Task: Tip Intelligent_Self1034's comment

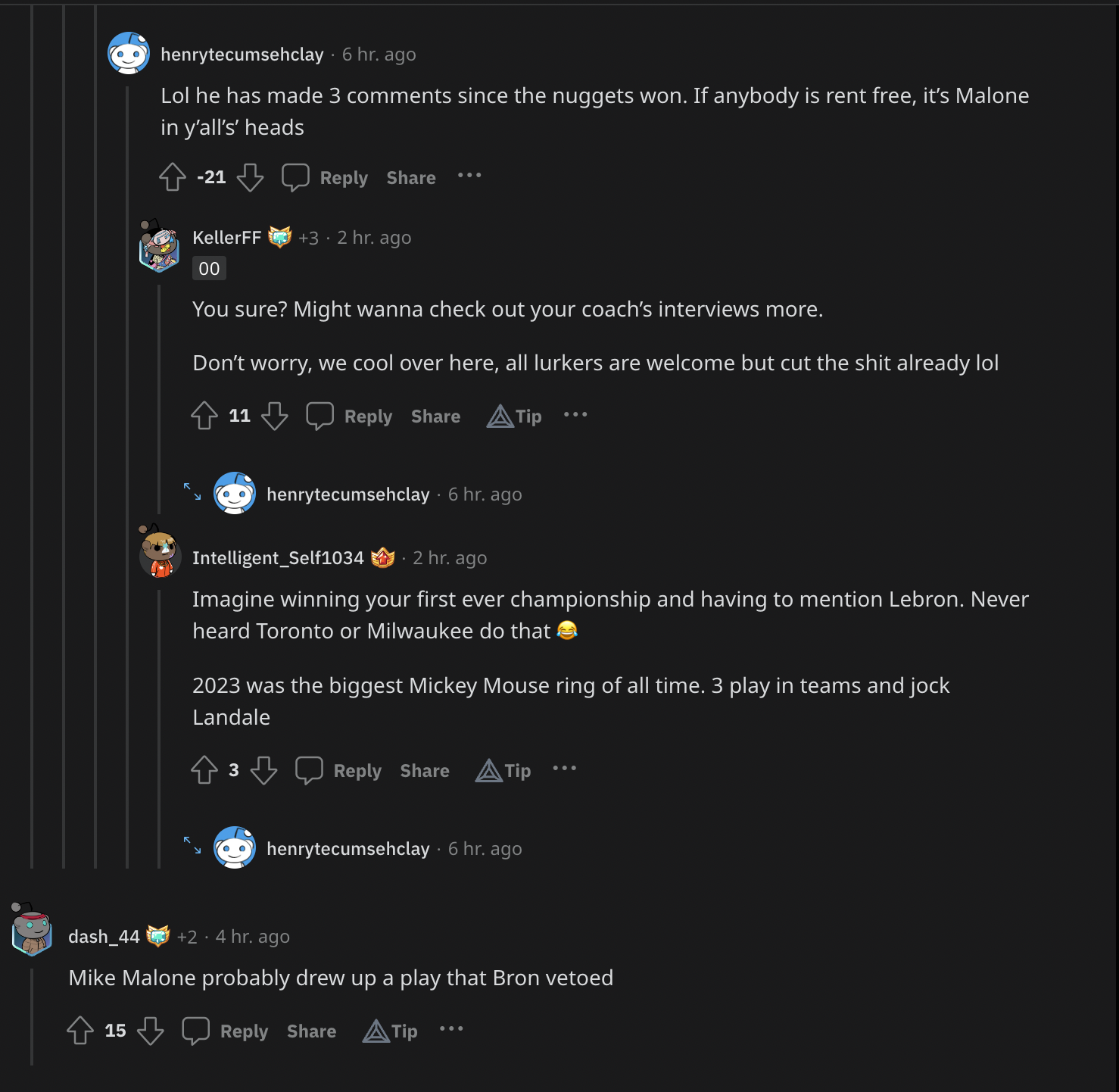Action: pyautogui.click(x=504, y=771)
